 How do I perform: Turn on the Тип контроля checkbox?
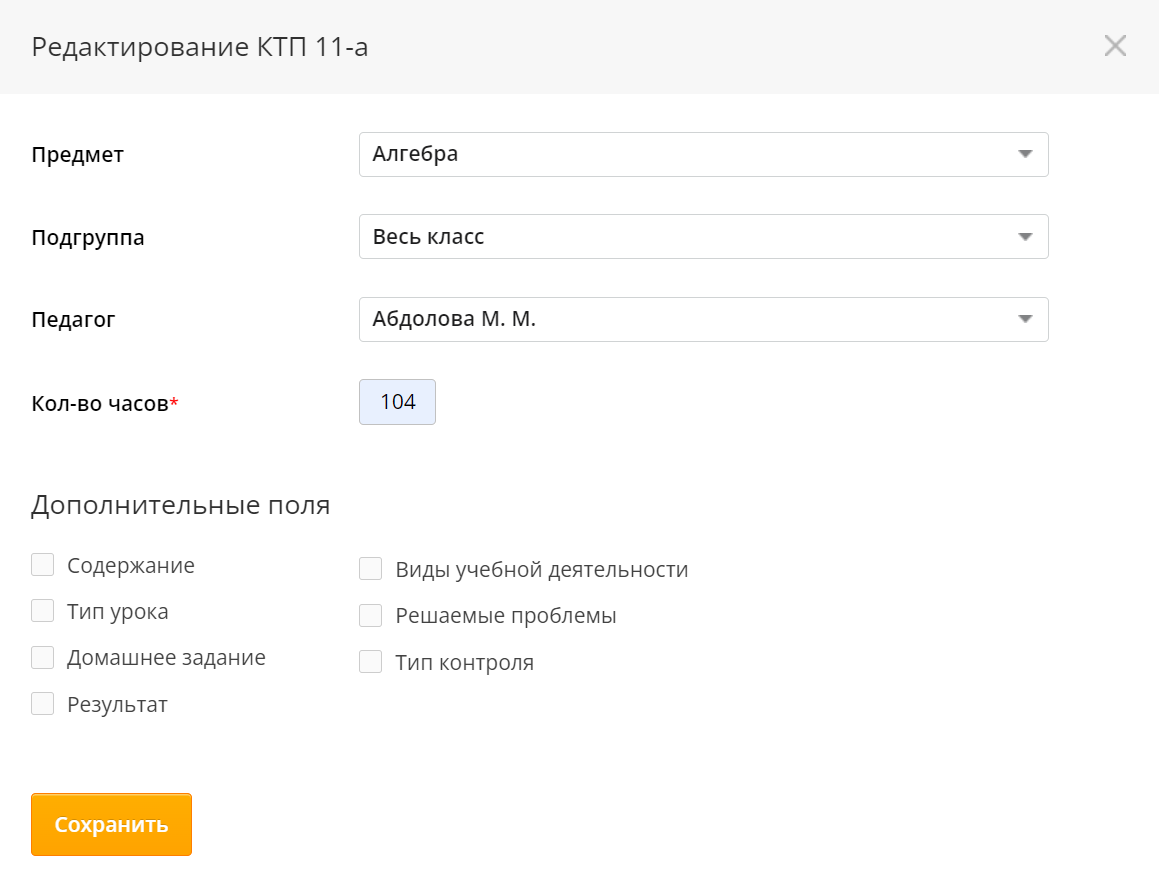pyautogui.click(x=371, y=661)
